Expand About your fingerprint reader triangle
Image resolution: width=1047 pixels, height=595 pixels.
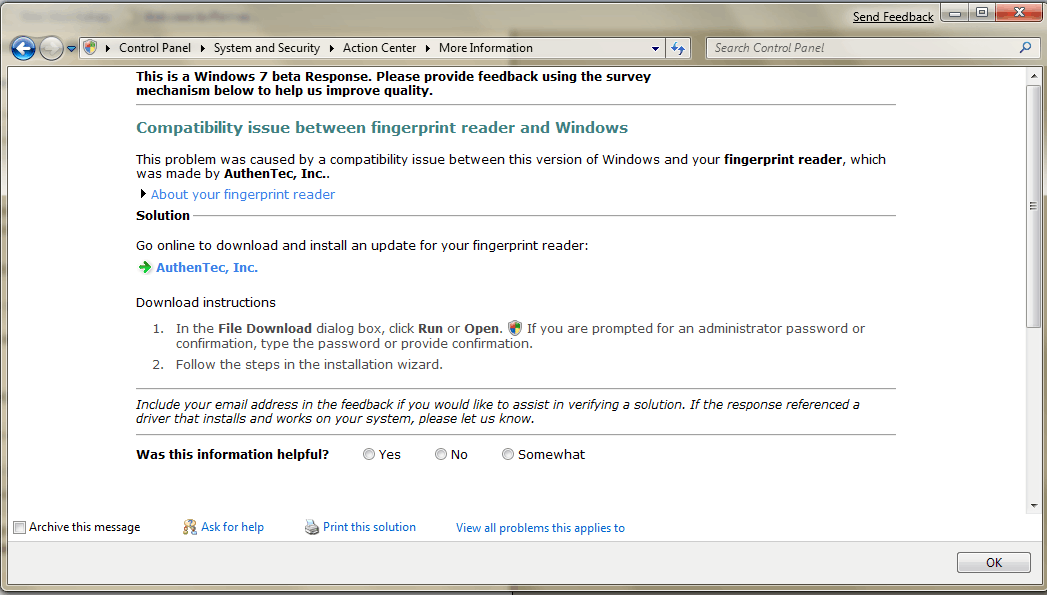(143, 194)
